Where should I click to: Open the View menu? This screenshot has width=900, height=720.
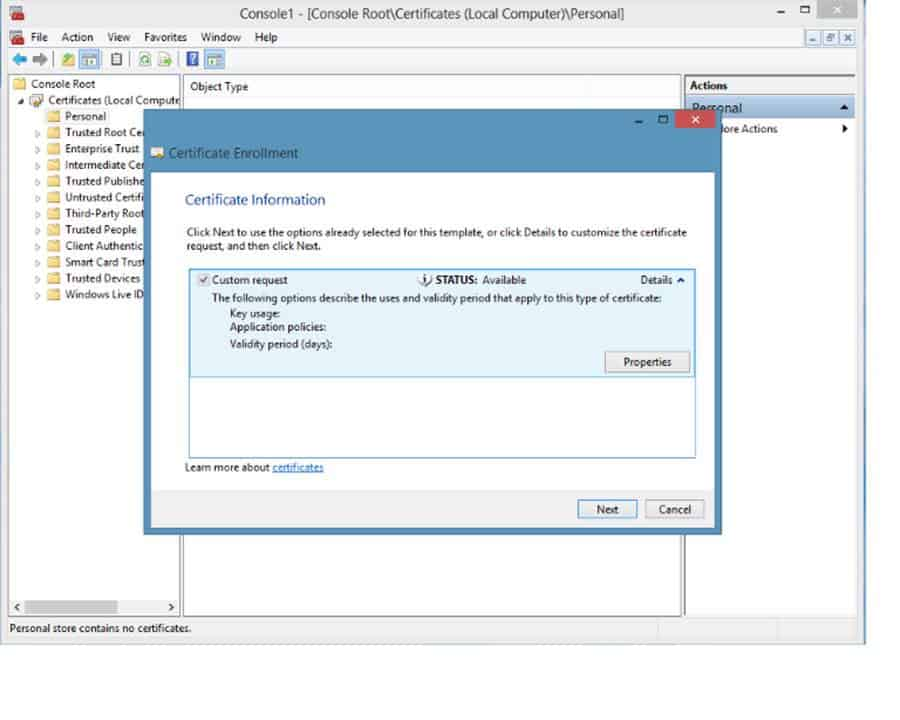coord(118,37)
